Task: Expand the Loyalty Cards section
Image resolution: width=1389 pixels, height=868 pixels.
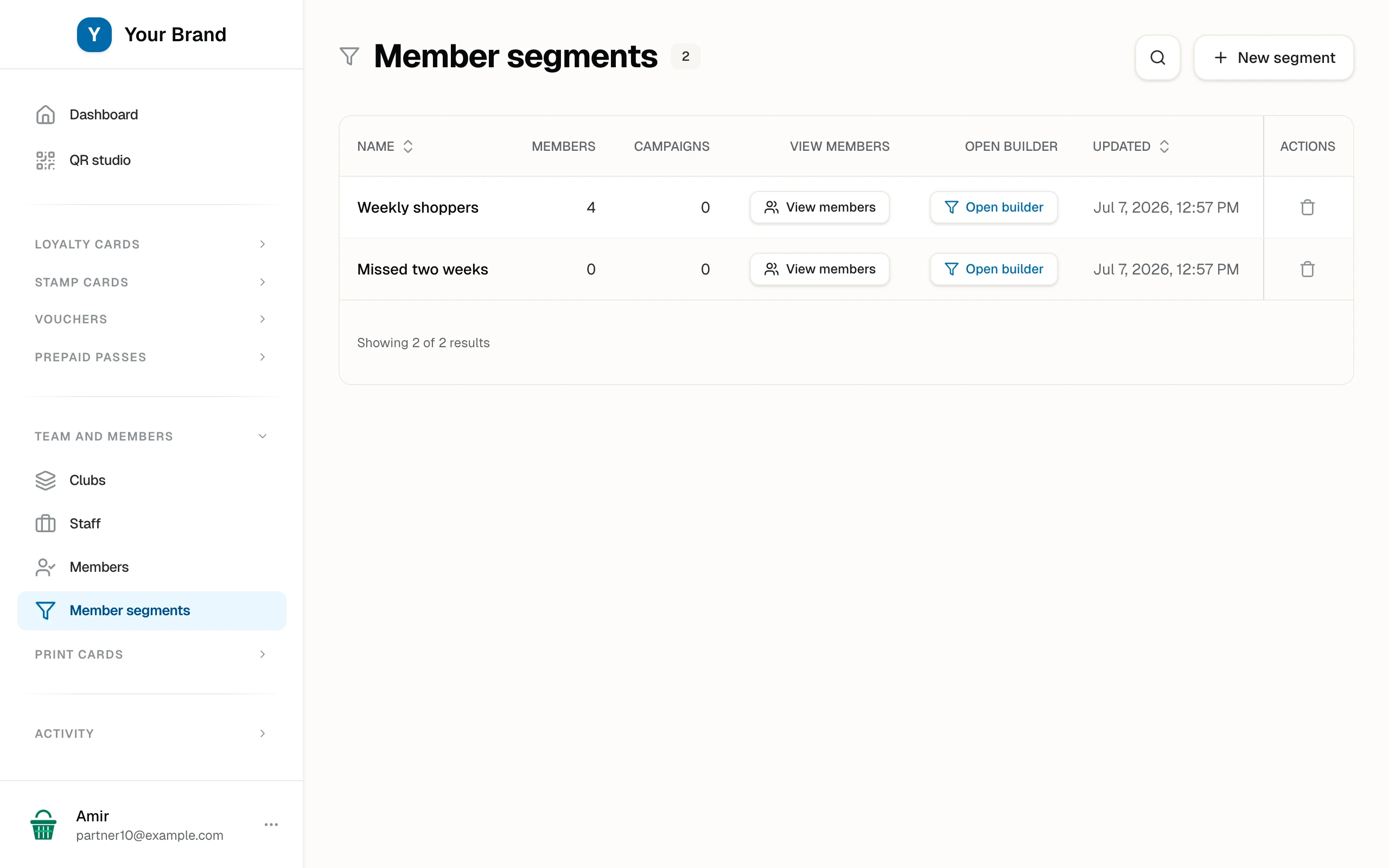Action: (x=151, y=245)
